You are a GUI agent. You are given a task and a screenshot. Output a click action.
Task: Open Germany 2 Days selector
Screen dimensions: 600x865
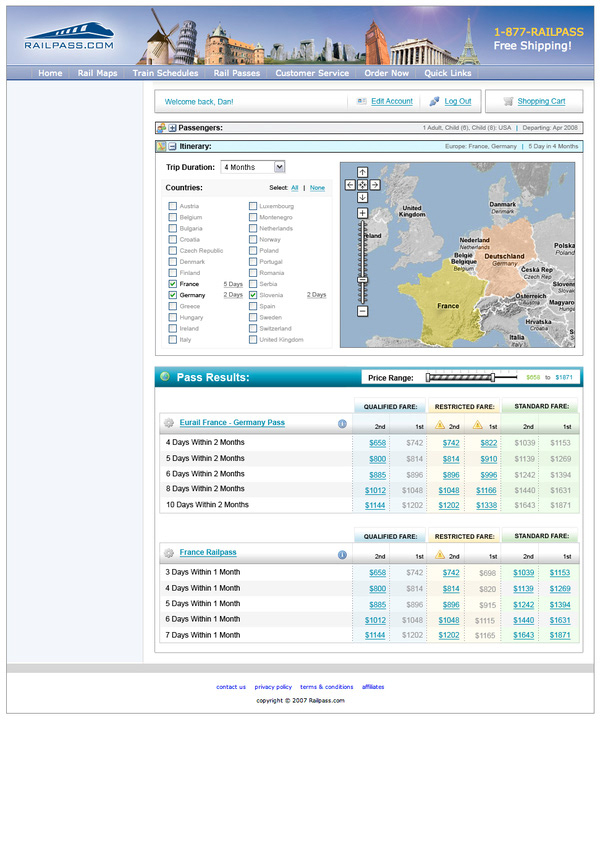(233, 295)
